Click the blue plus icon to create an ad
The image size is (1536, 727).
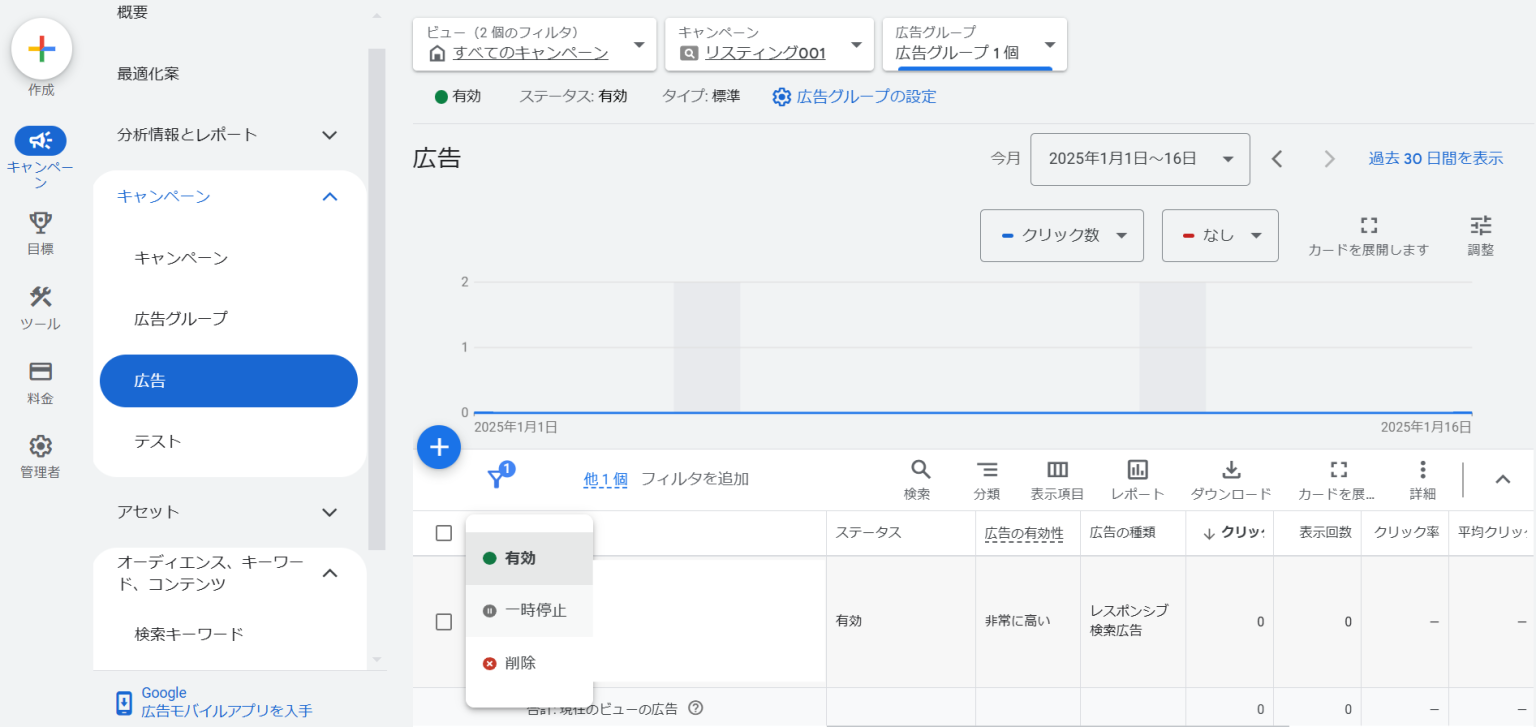(x=438, y=447)
